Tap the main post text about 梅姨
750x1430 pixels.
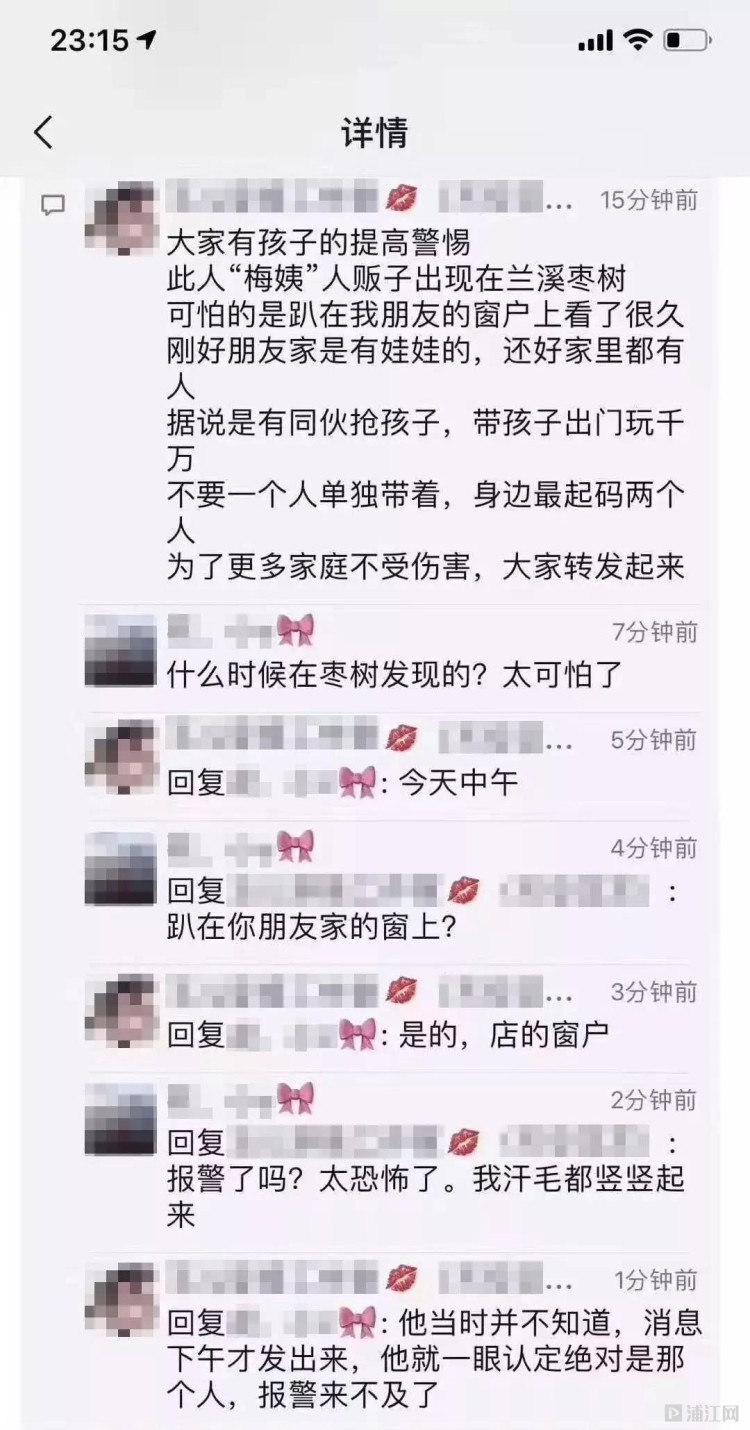point(425,404)
